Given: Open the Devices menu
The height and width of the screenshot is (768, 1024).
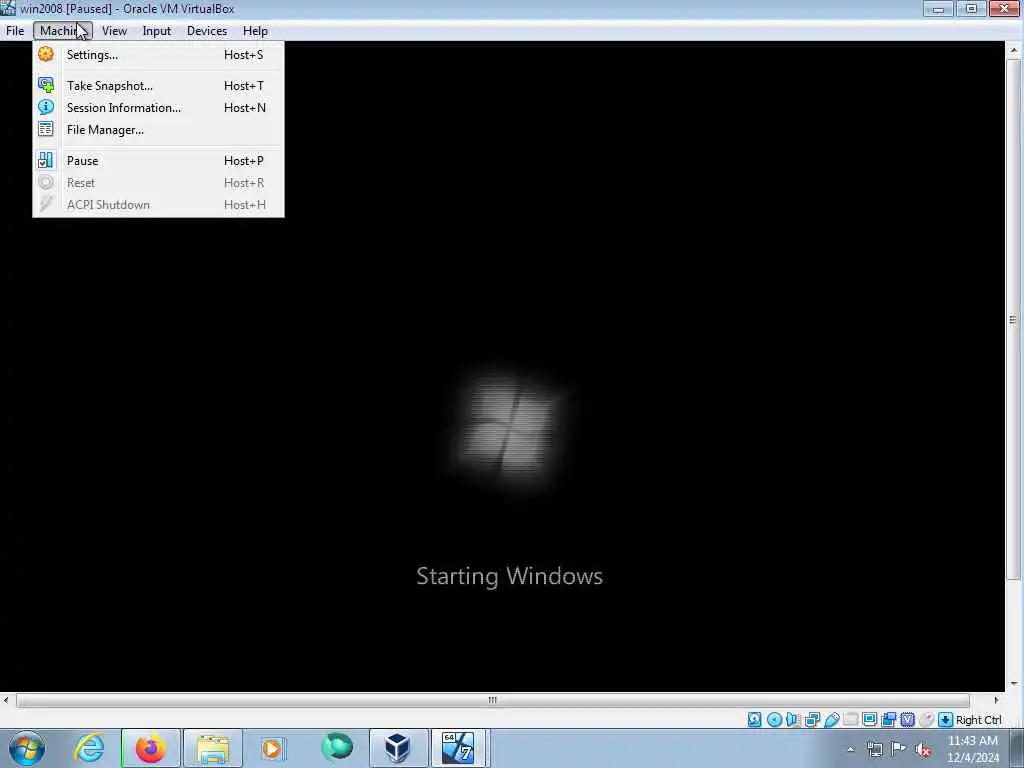Looking at the screenshot, I should tap(207, 31).
